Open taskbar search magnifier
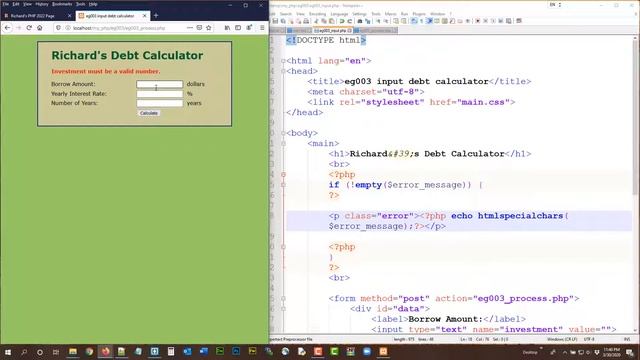The width and height of the screenshot is (640, 360). click(24, 352)
